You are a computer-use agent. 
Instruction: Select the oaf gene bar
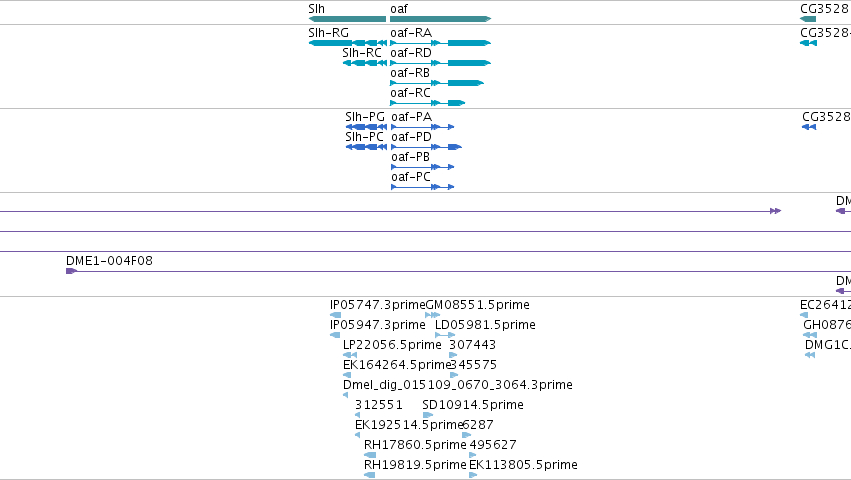(x=440, y=19)
